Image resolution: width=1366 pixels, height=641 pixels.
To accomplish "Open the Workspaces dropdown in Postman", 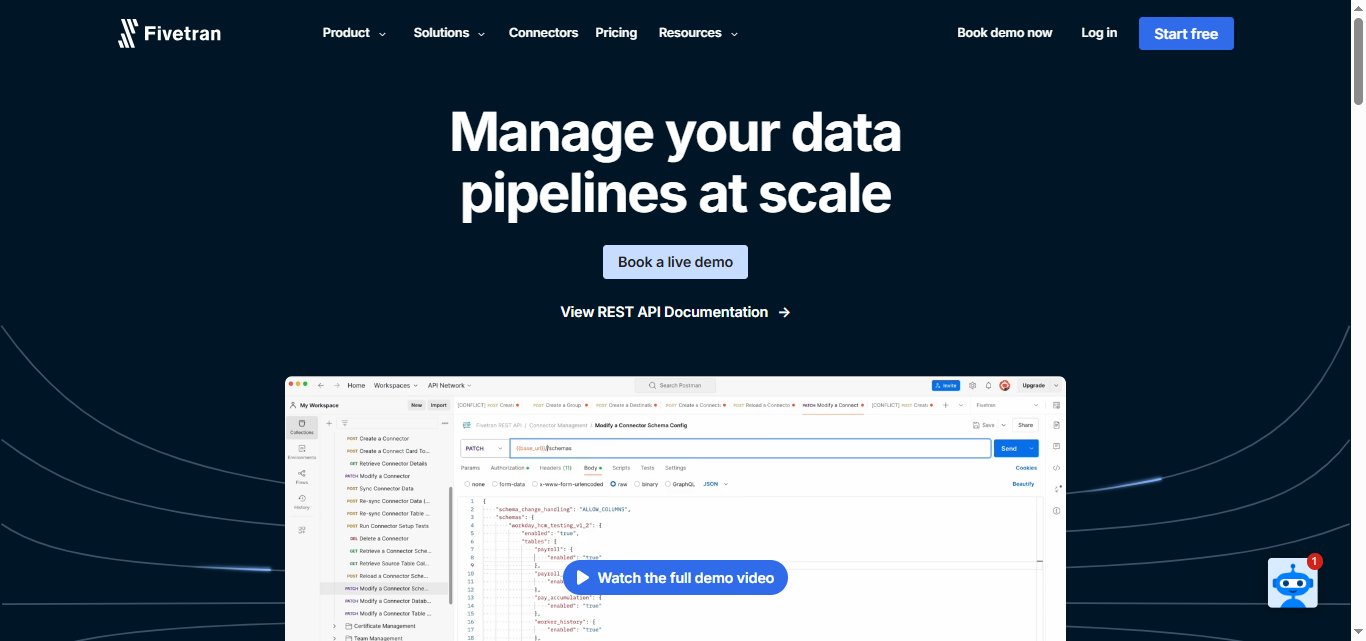I will click(x=395, y=385).
